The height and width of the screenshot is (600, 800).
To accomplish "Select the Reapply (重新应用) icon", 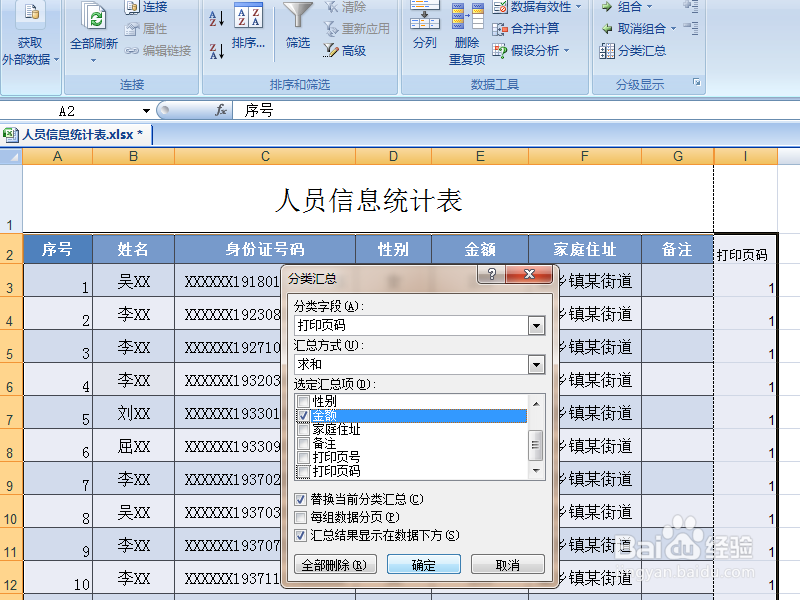I will 332,29.
